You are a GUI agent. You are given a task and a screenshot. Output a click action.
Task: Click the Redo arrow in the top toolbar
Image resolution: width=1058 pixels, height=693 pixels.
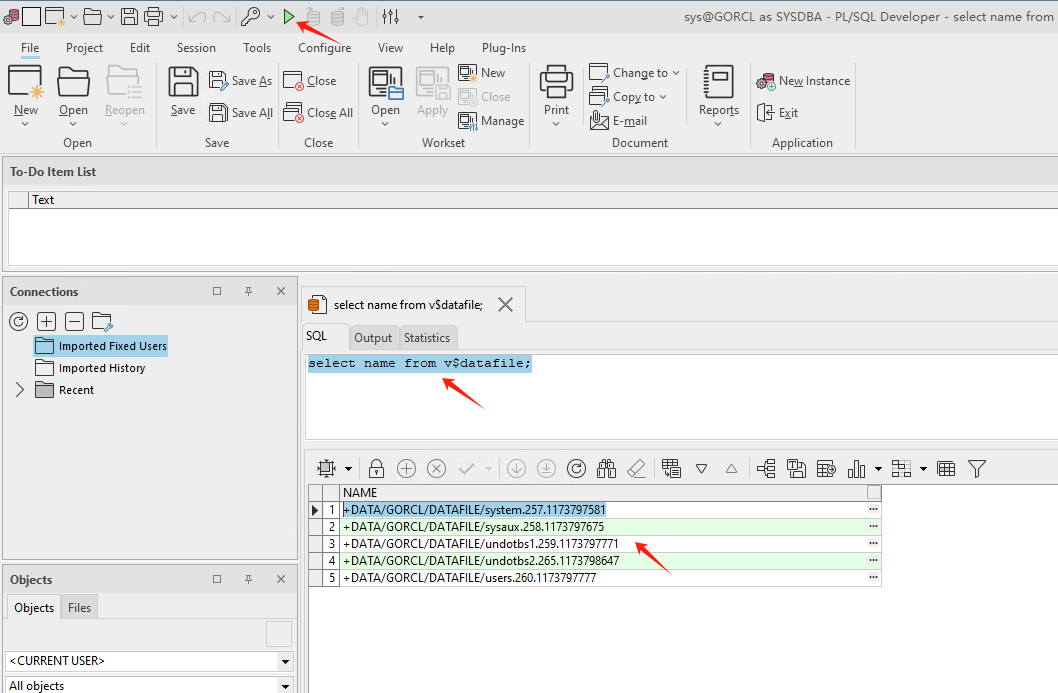click(x=221, y=17)
